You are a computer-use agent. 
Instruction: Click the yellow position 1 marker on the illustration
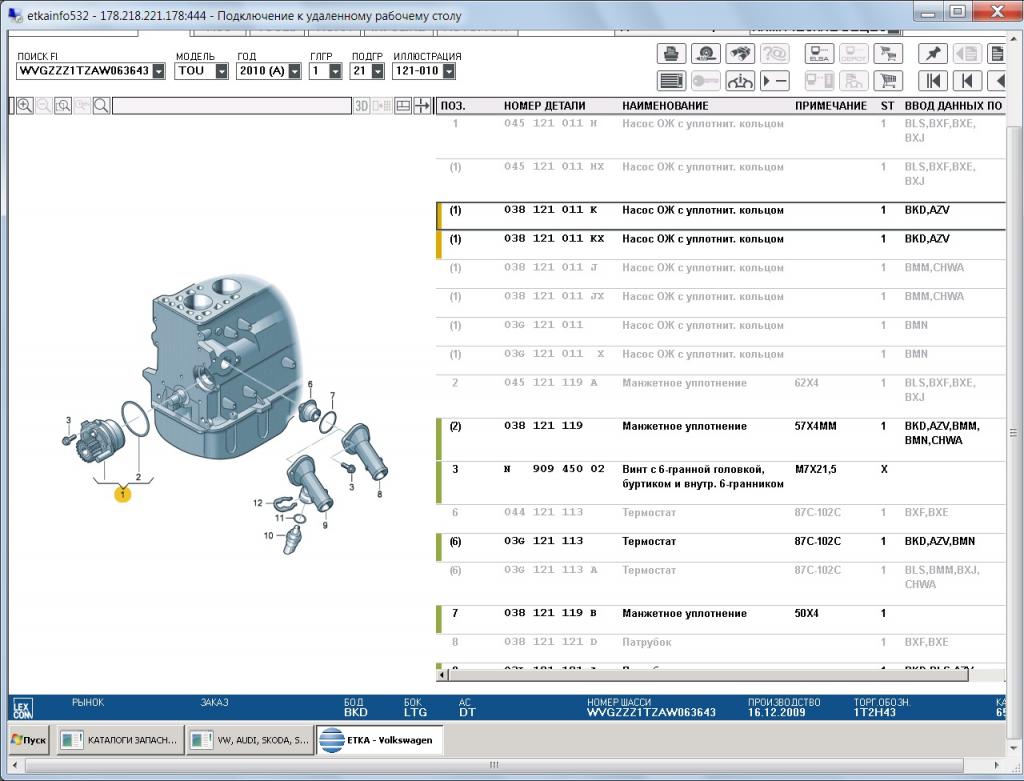point(122,494)
